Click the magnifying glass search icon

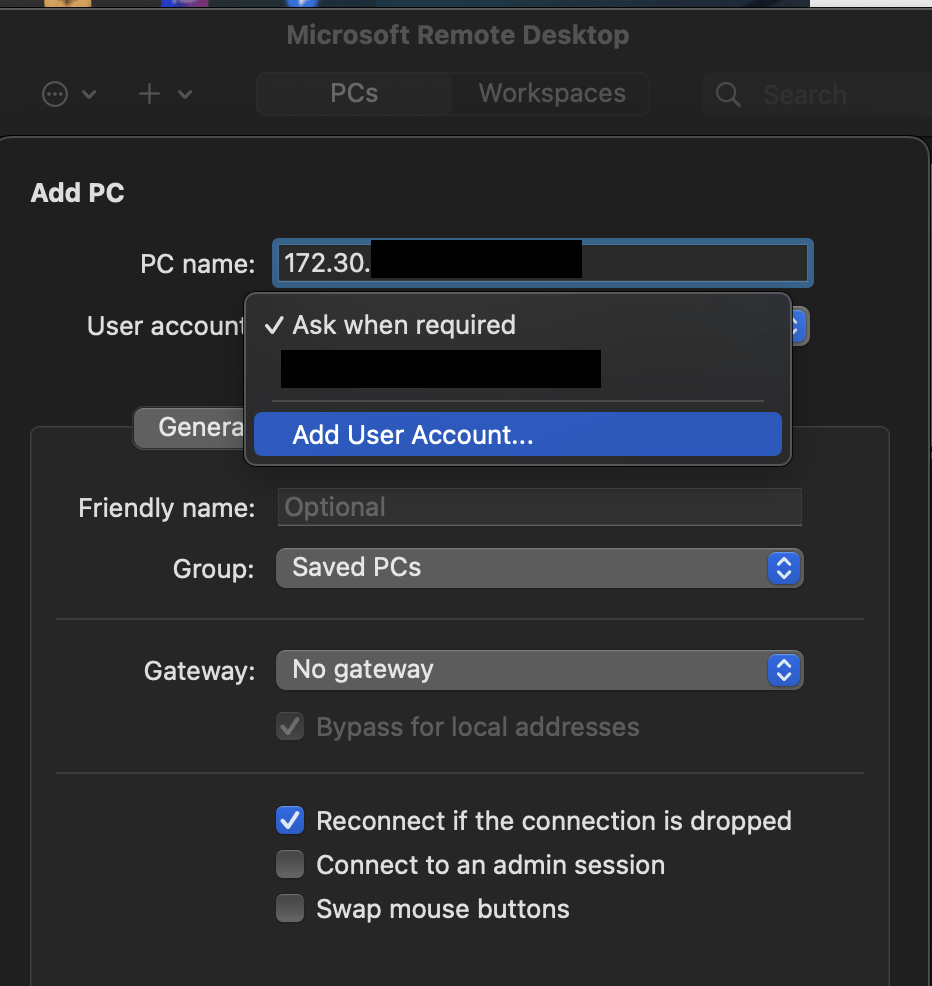pos(729,95)
